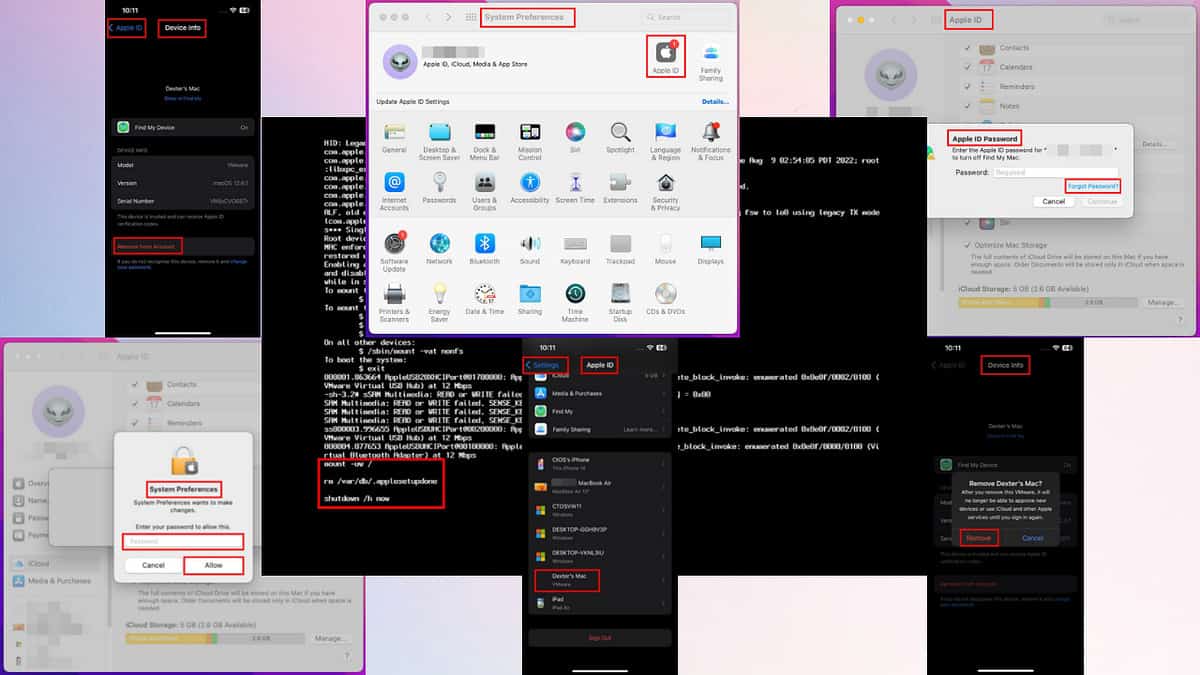
Task: Click iCloud storage bar in window with Allow dialog
Action: tap(216, 638)
